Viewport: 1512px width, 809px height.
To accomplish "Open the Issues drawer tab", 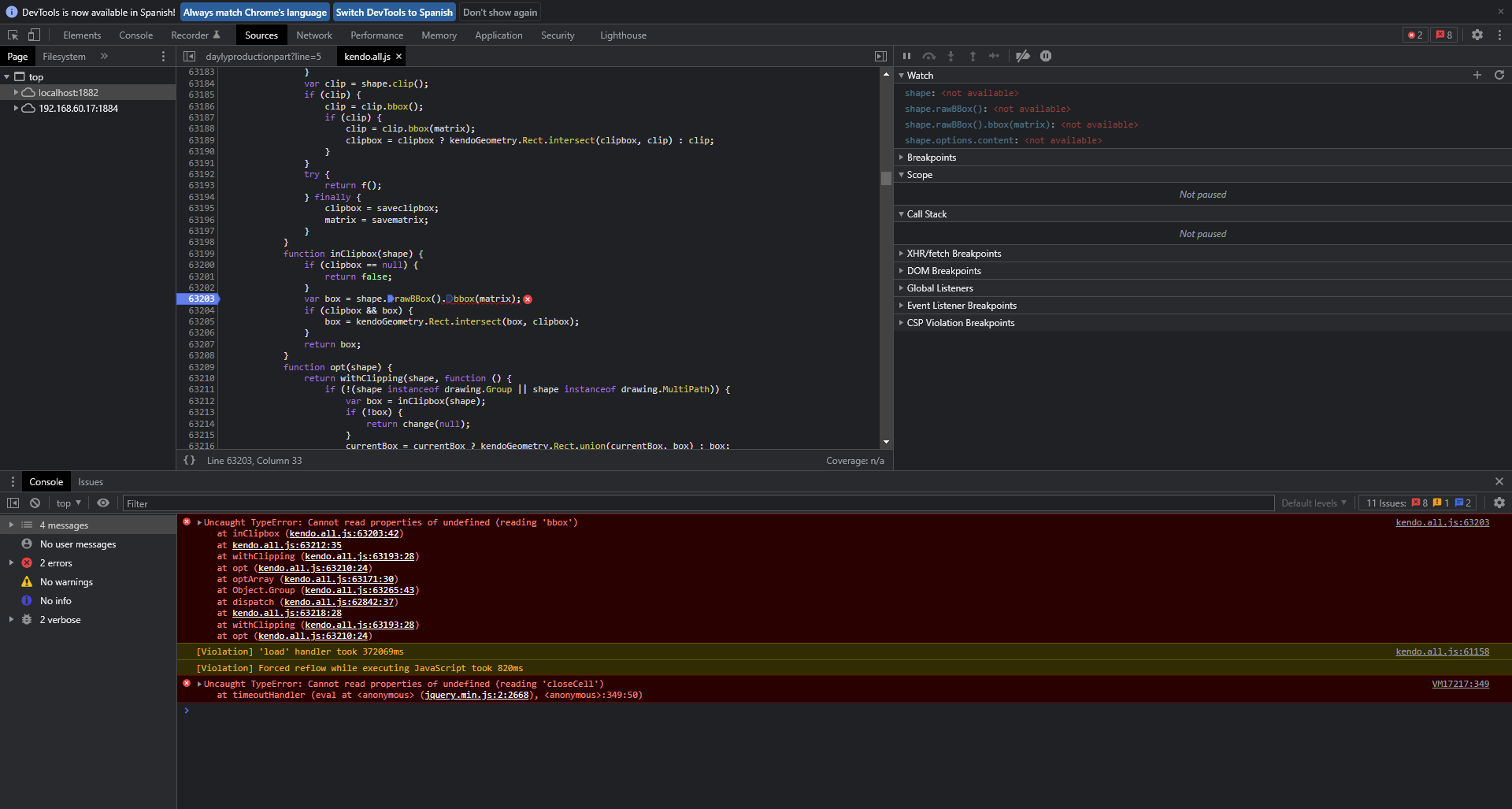I will click(91, 482).
